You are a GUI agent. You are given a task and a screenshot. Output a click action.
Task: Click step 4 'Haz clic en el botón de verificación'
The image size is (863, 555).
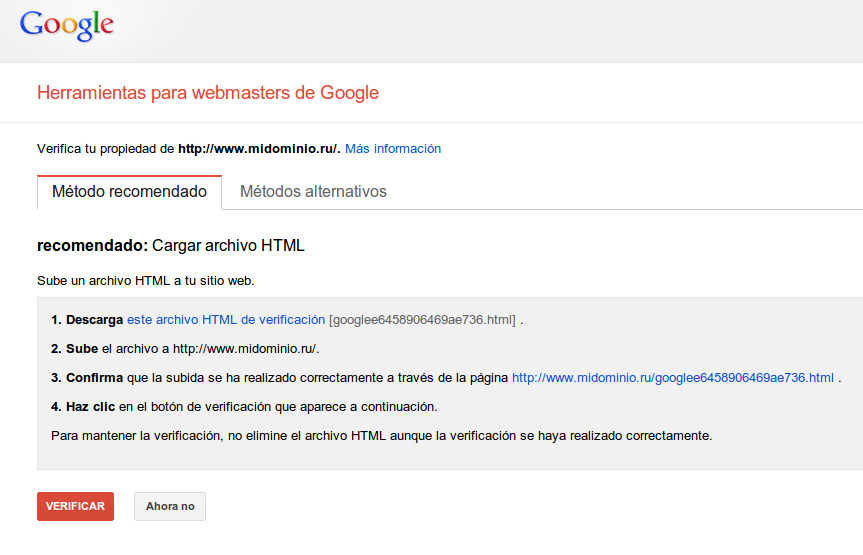click(x=244, y=407)
